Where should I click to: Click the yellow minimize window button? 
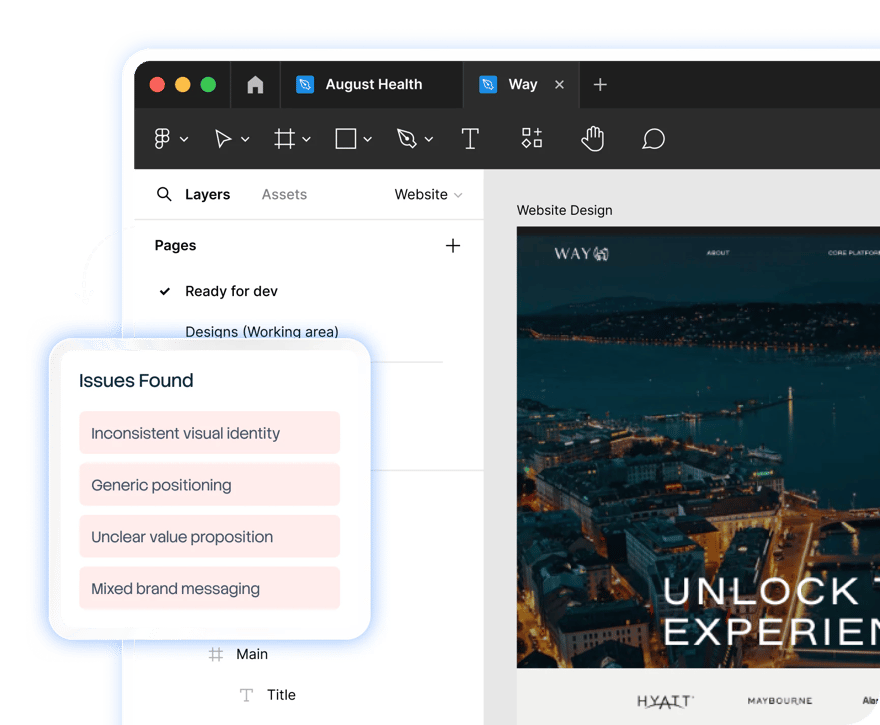tap(183, 85)
